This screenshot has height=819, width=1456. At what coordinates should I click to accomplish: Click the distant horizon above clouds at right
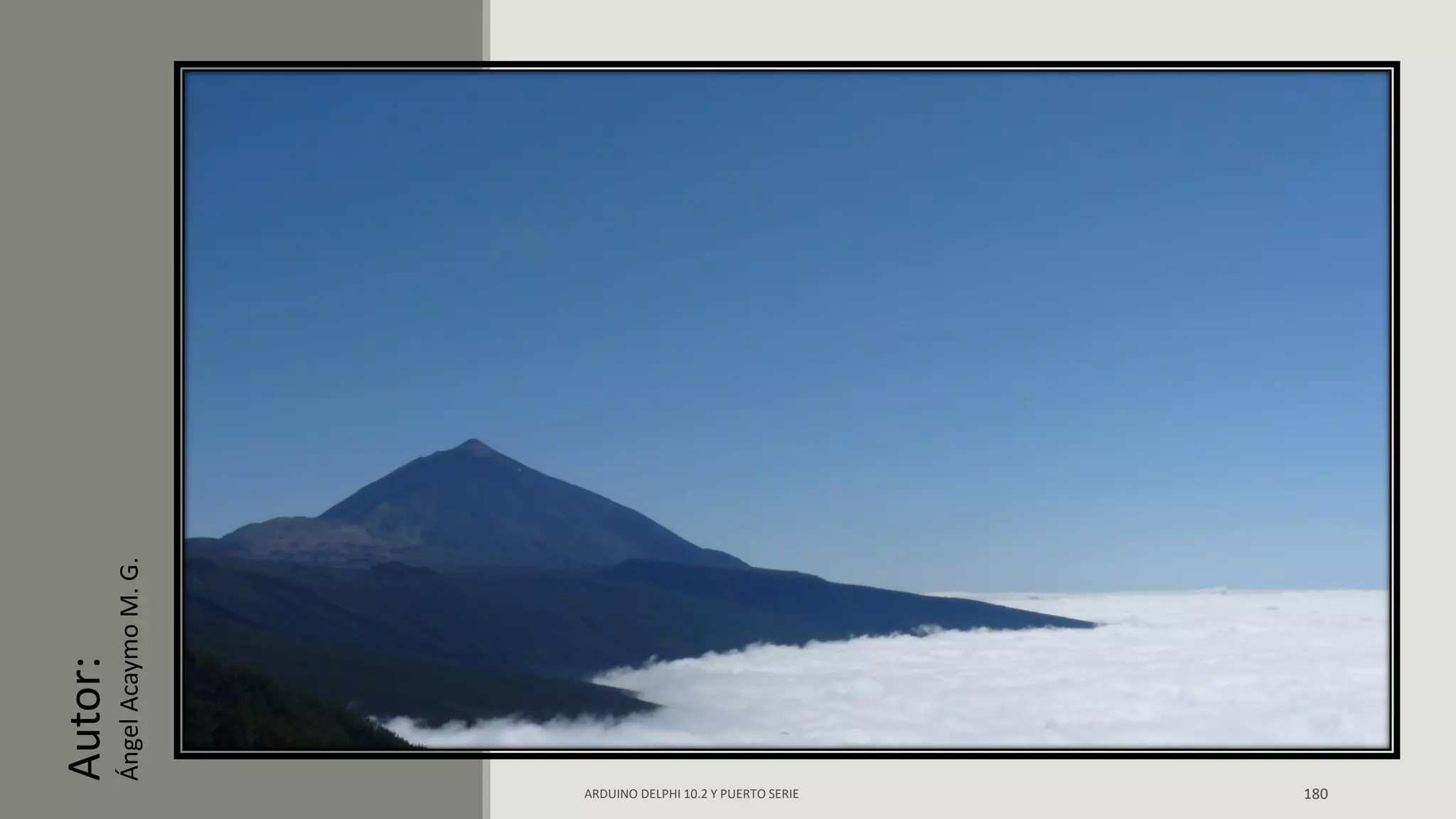1244,589
